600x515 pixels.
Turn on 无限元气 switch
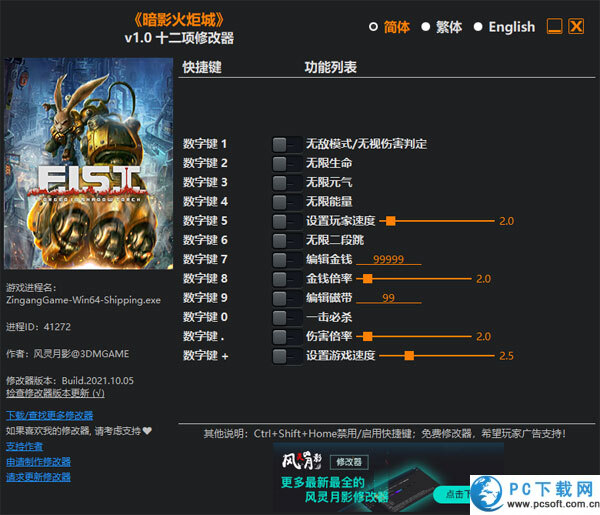coord(286,182)
